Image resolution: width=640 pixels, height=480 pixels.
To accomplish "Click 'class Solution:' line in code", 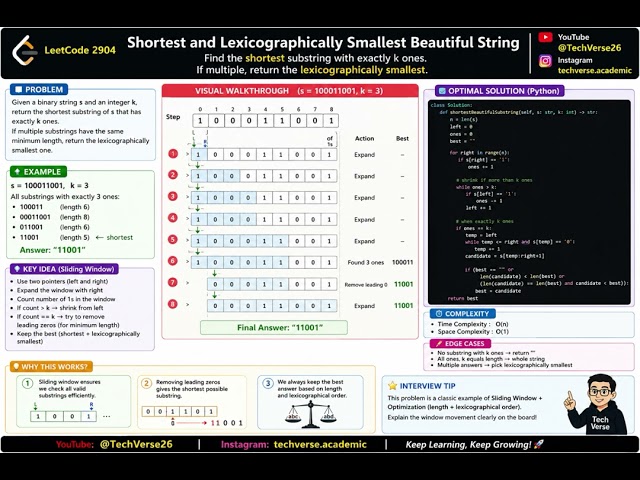I will [451, 105].
